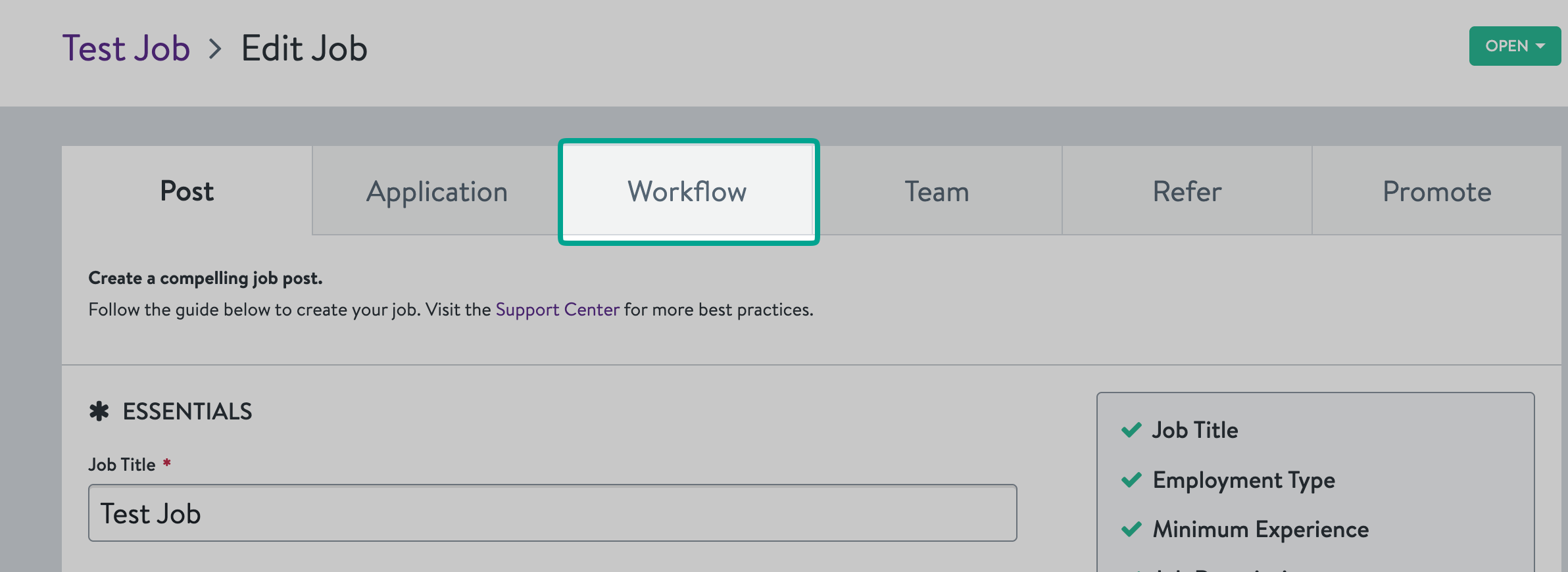Click the Minimum Experience checkmark icon
The height and width of the screenshot is (572, 1568).
tap(1131, 529)
